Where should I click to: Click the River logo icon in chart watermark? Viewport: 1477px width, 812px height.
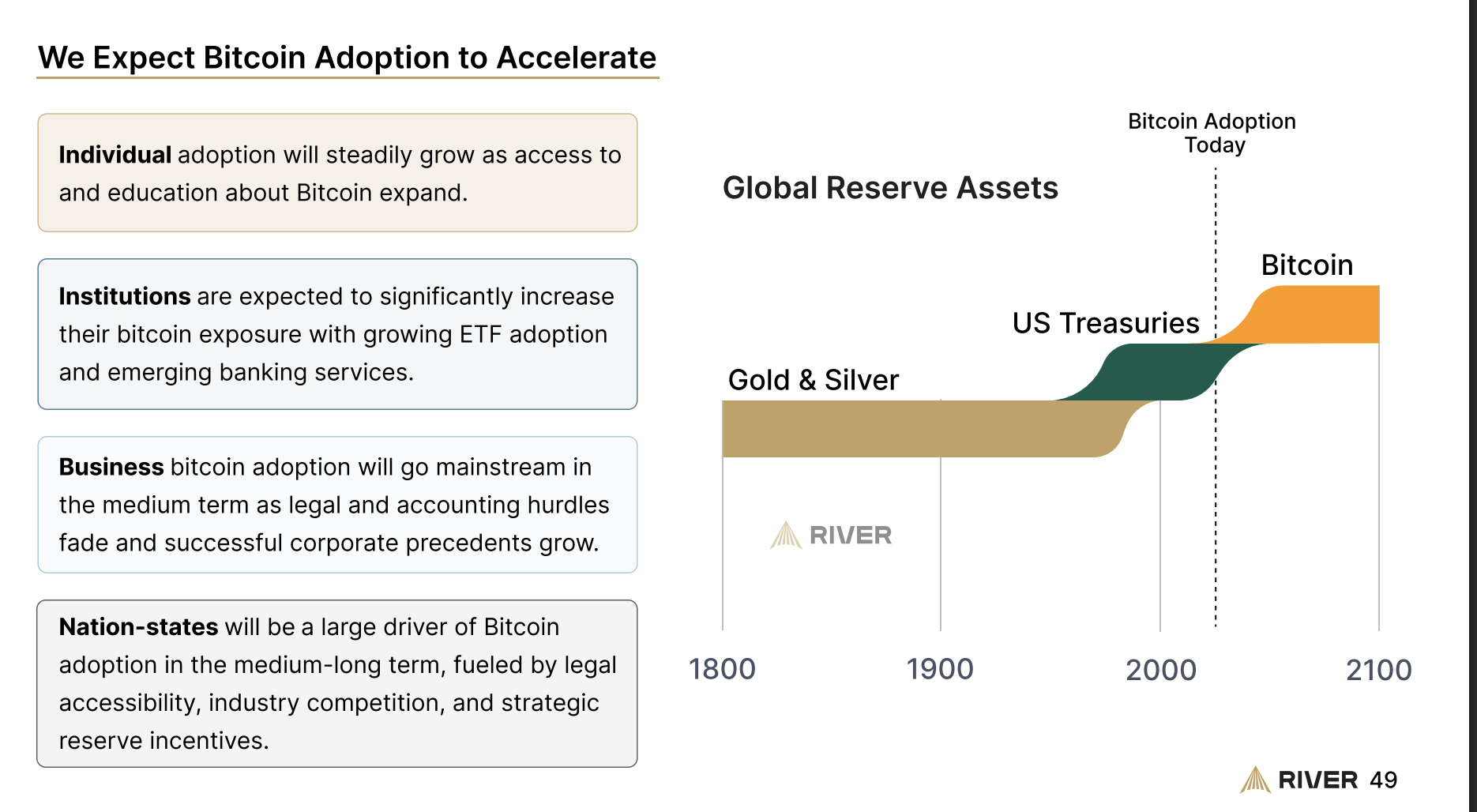coord(786,535)
